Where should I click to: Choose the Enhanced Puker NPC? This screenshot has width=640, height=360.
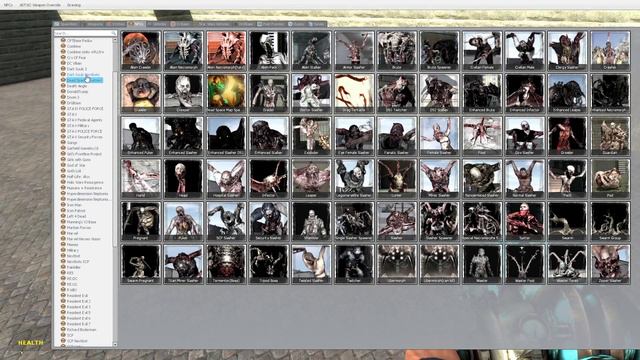[141, 136]
